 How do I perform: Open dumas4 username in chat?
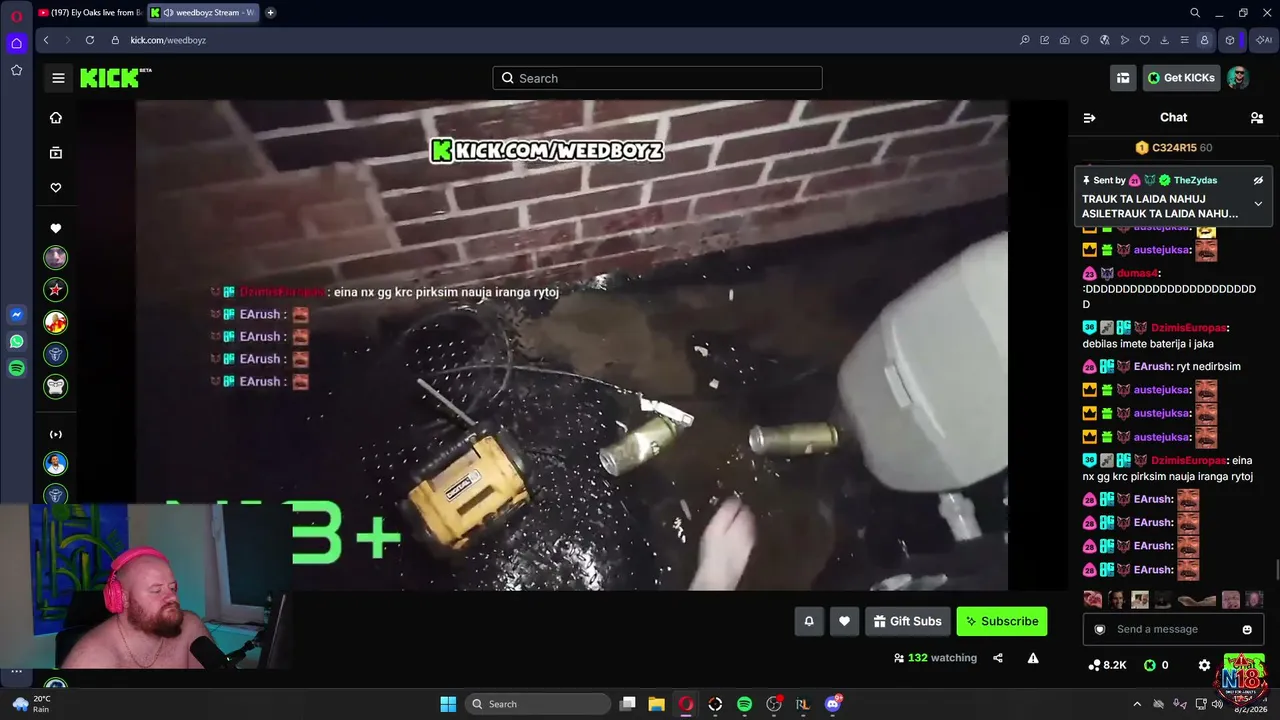1137,273
